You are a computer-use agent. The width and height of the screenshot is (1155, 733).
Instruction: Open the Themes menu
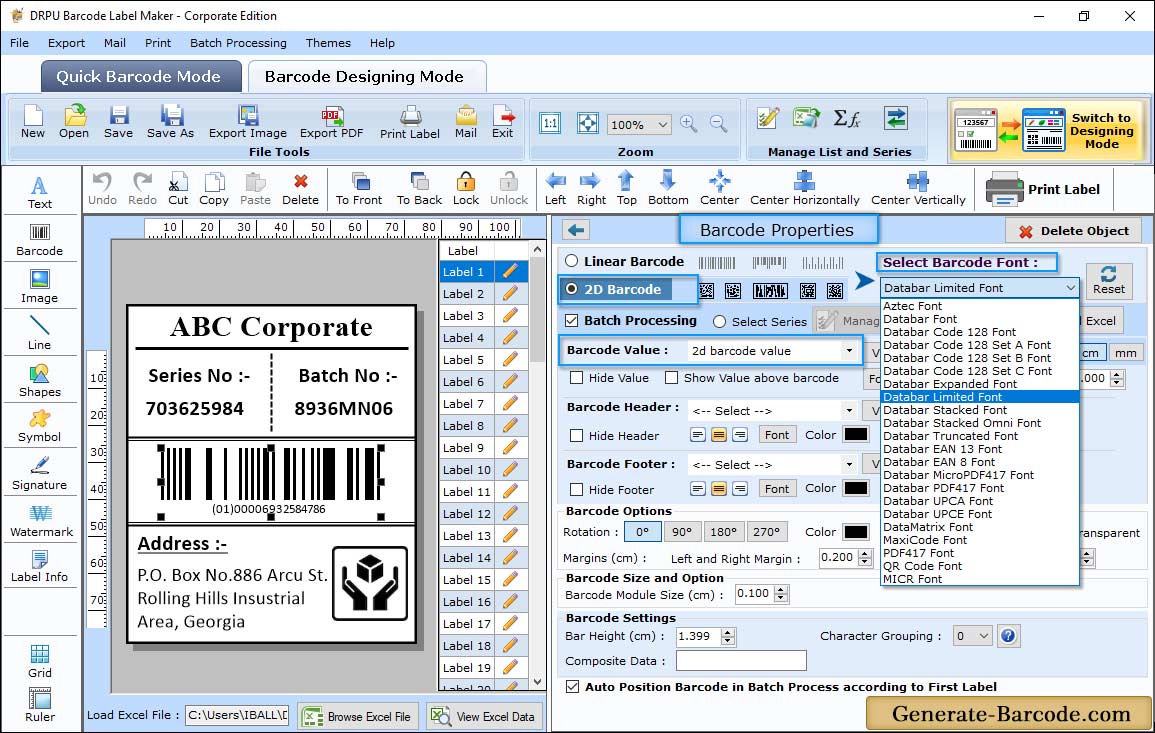[x=328, y=43]
